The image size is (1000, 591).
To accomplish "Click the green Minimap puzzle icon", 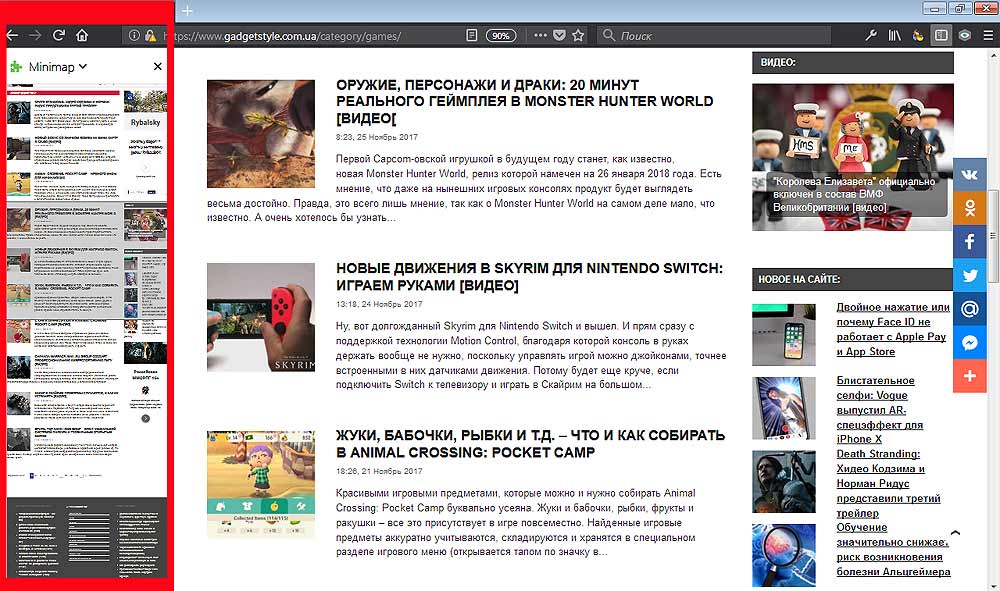I will (x=16, y=66).
